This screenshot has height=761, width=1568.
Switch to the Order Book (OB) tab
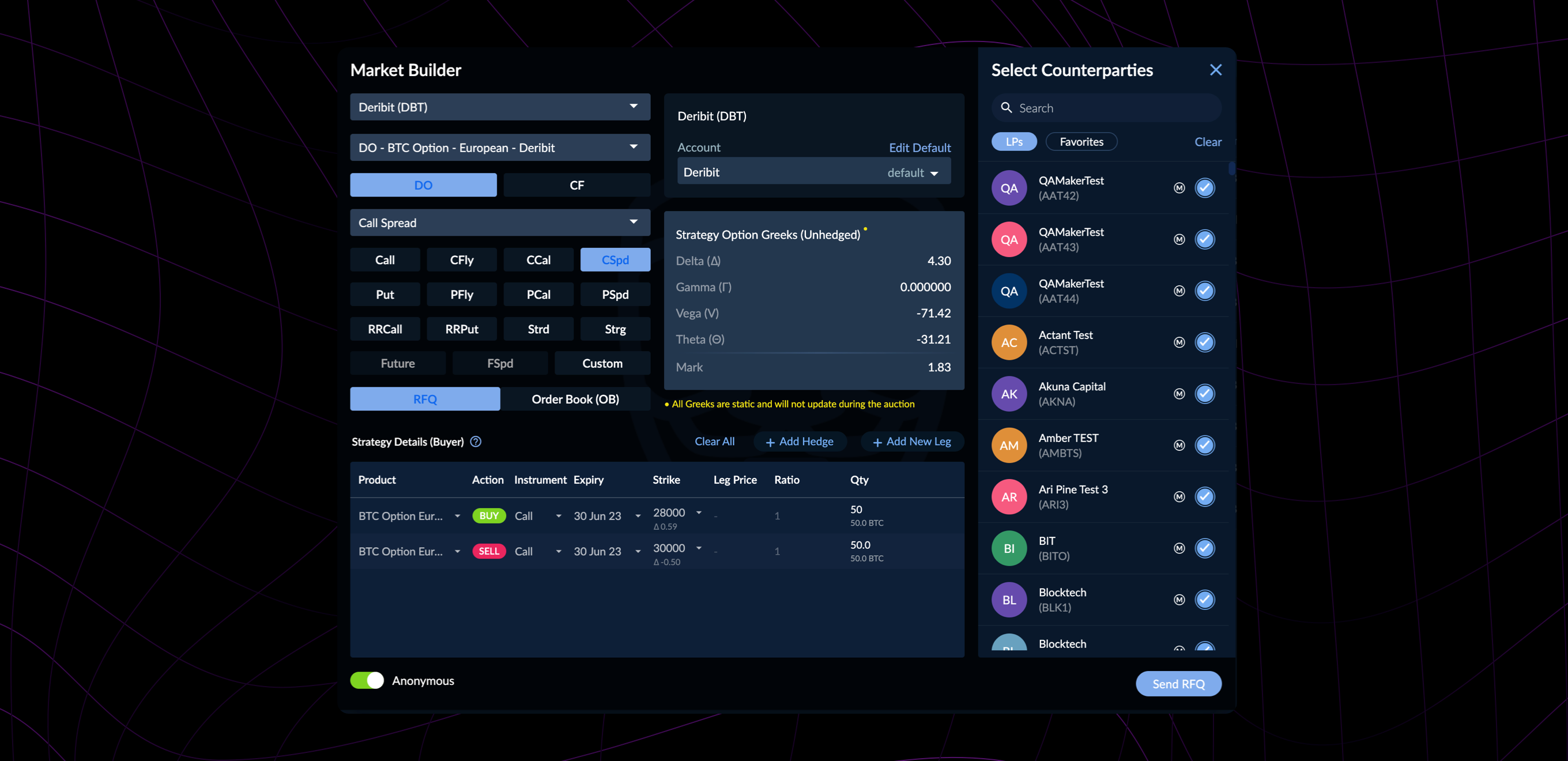[x=575, y=400]
